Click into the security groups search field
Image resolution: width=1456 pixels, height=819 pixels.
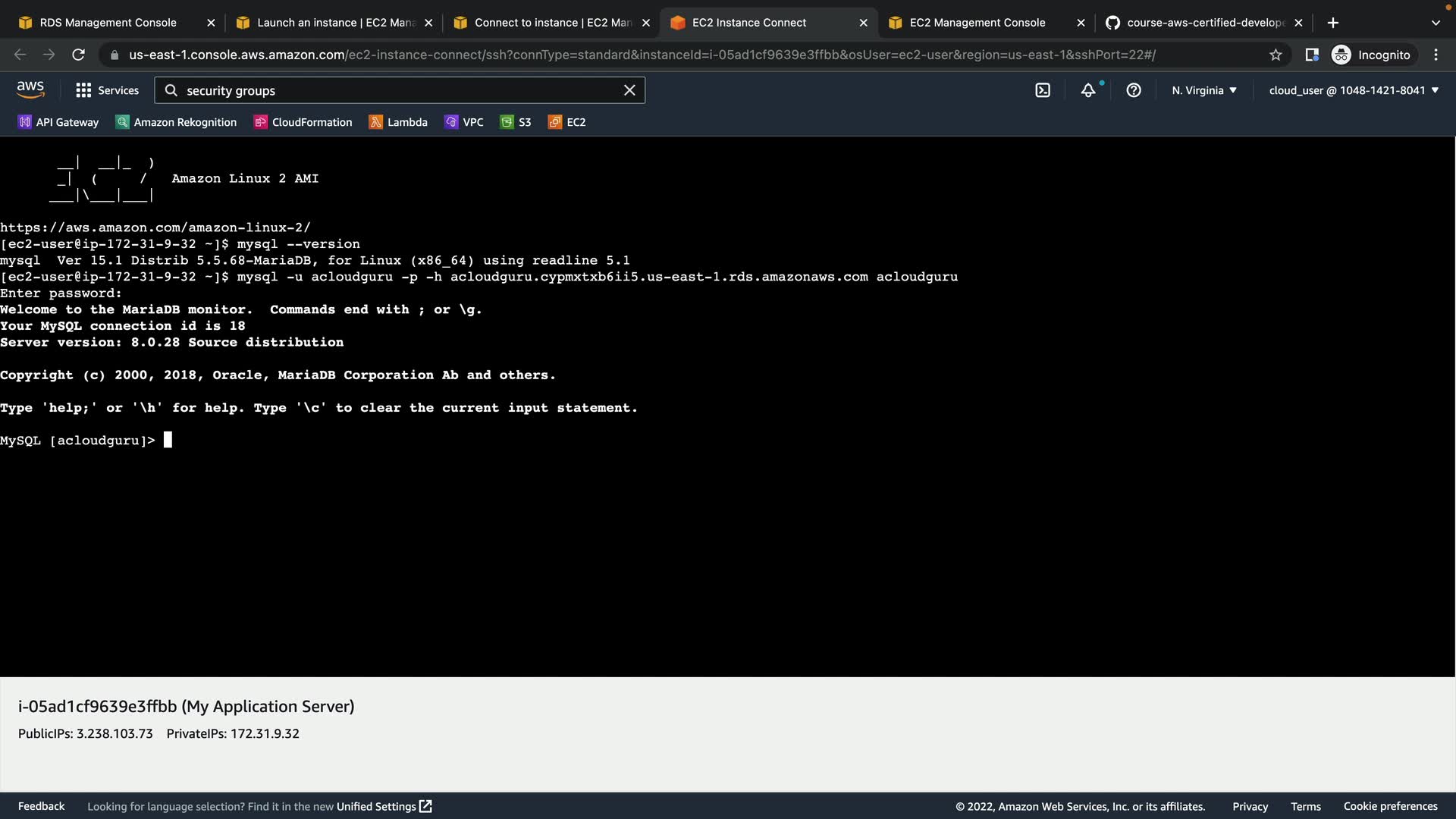[394, 90]
